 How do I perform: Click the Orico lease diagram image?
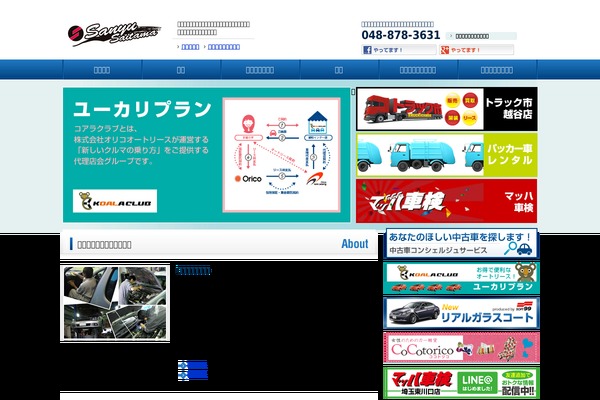coord(282,155)
